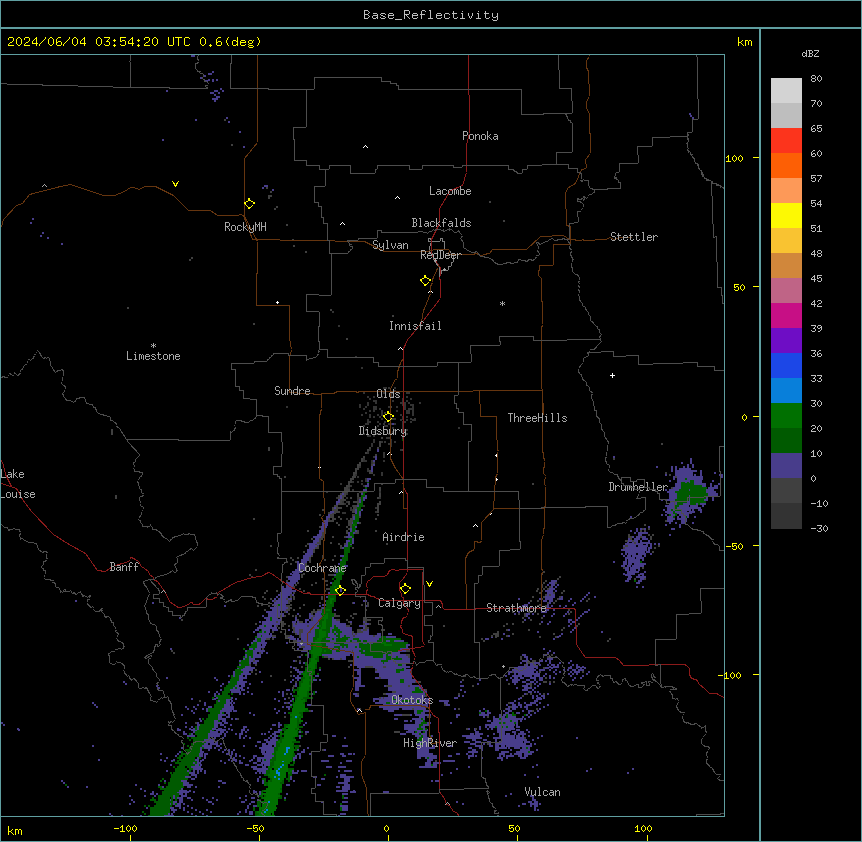Screen dimensions: 862x842
Task: Click the ThreeHills city label
Action: 537,418
